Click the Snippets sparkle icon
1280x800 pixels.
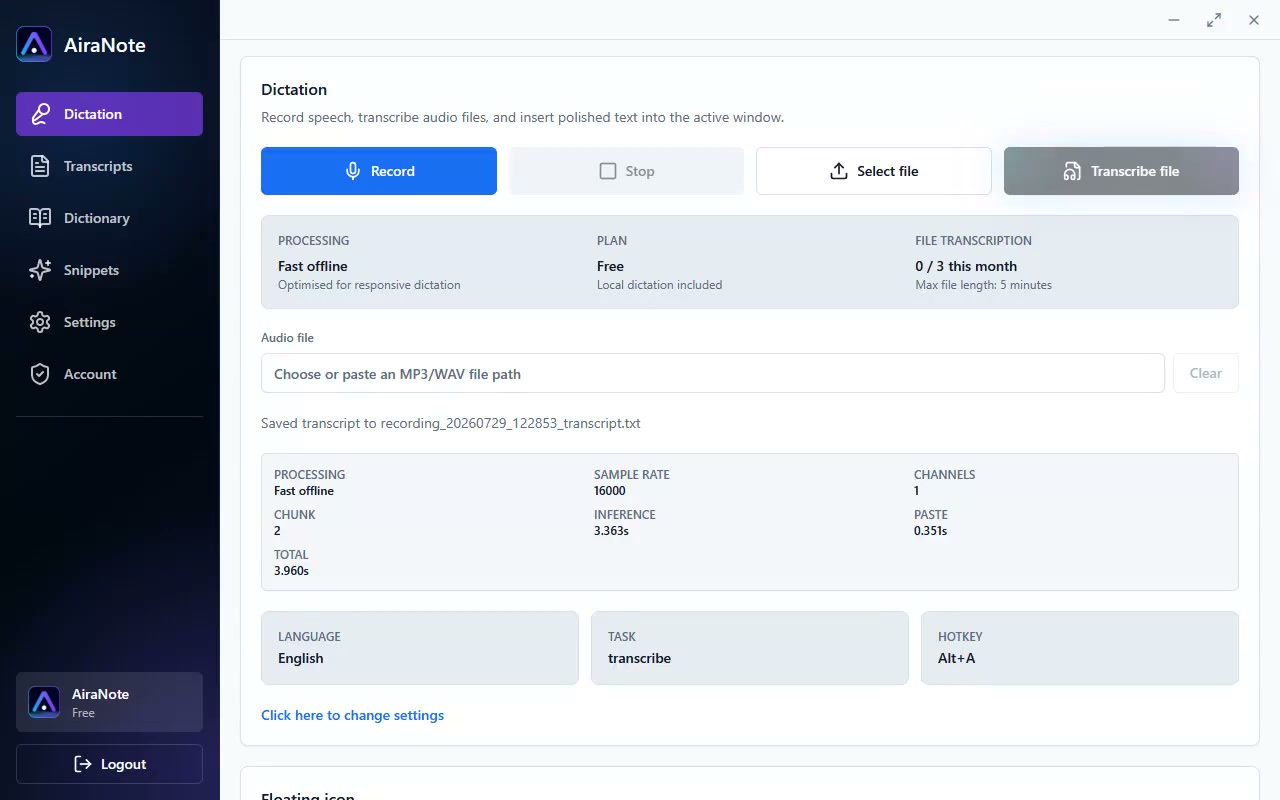[40, 270]
